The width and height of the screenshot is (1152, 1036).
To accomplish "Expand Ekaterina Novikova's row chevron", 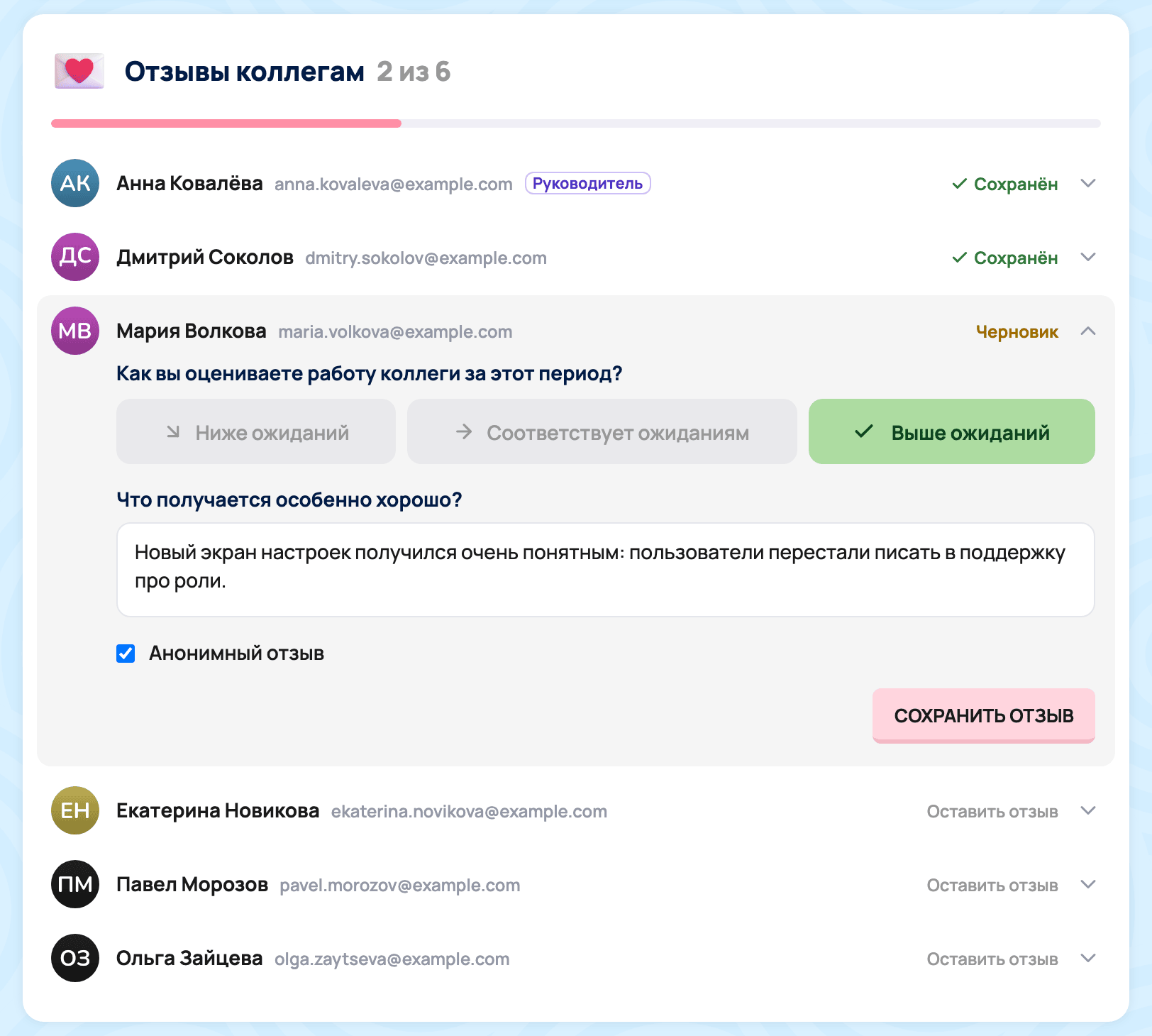I will 1088,810.
